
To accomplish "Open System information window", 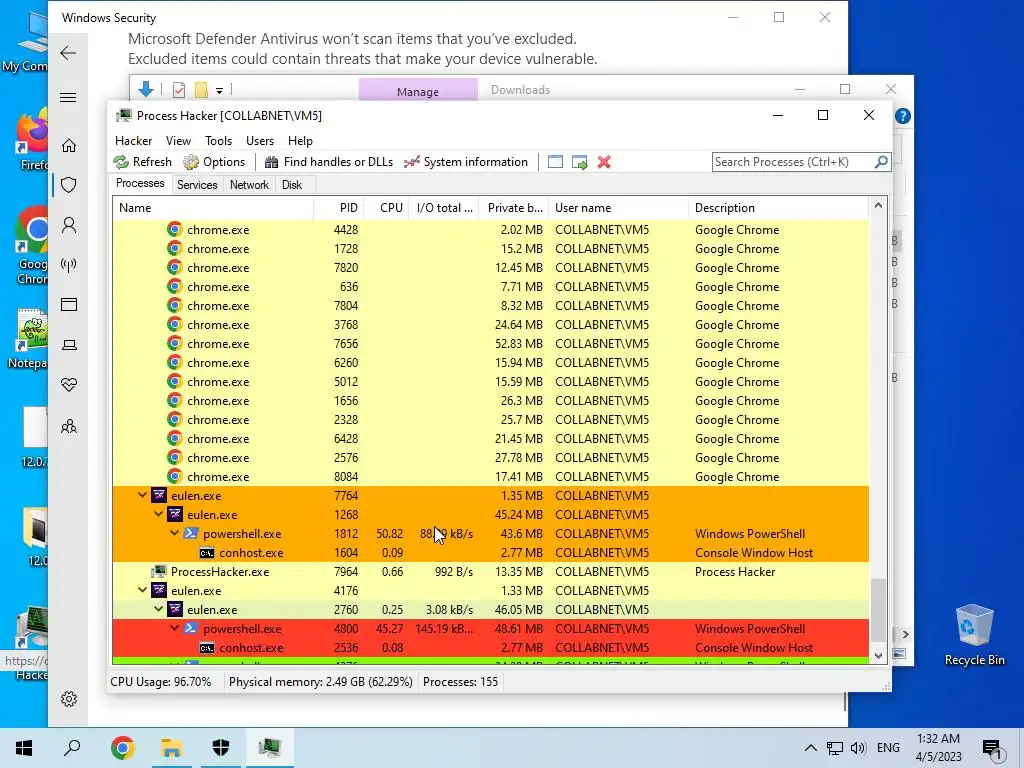I will pyautogui.click(x=466, y=162).
